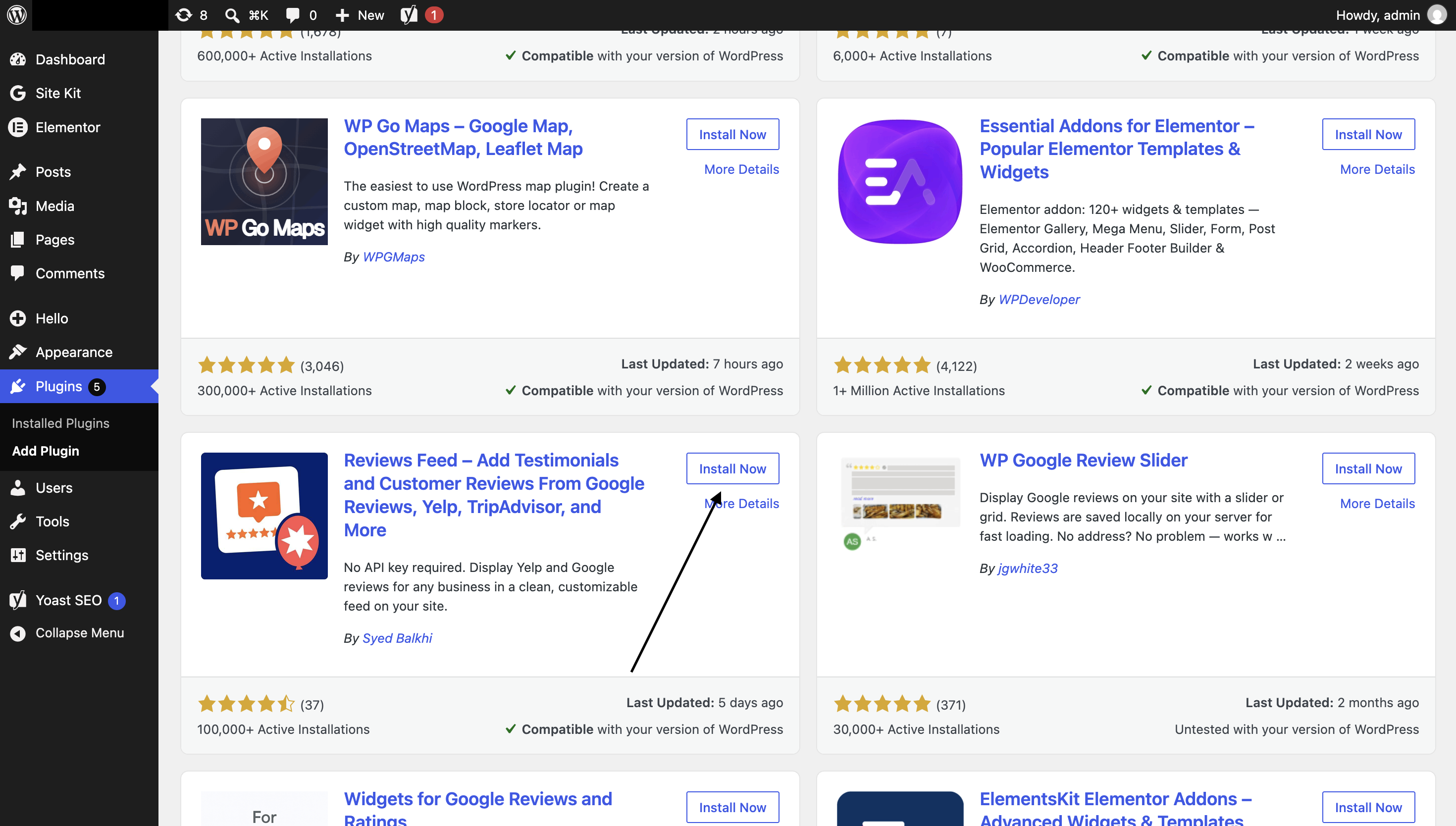This screenshot has height=826, width=1456.
Task: Install Essential Addons for Elementor plugin
Action: coord(1368,135)
